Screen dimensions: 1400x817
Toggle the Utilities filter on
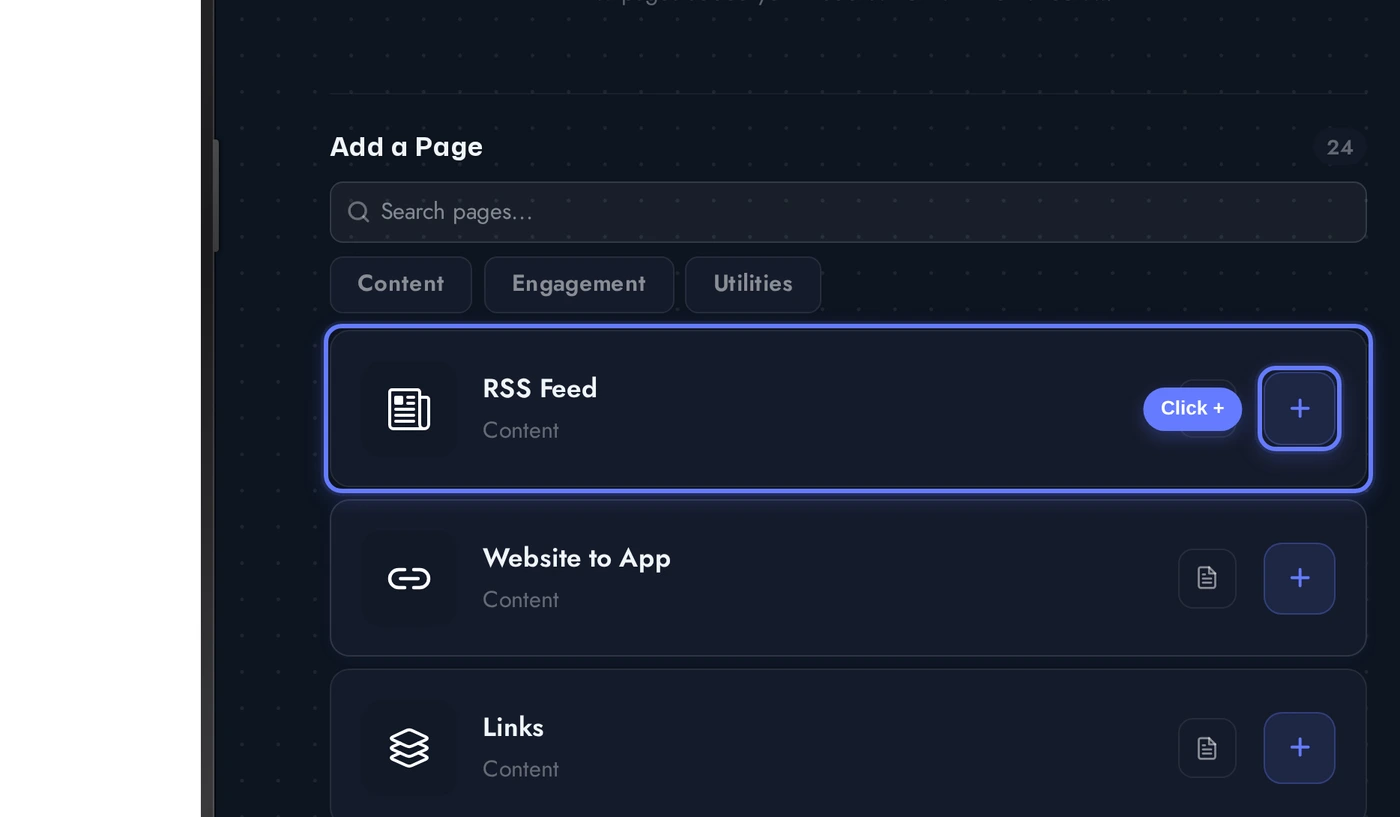752,284
